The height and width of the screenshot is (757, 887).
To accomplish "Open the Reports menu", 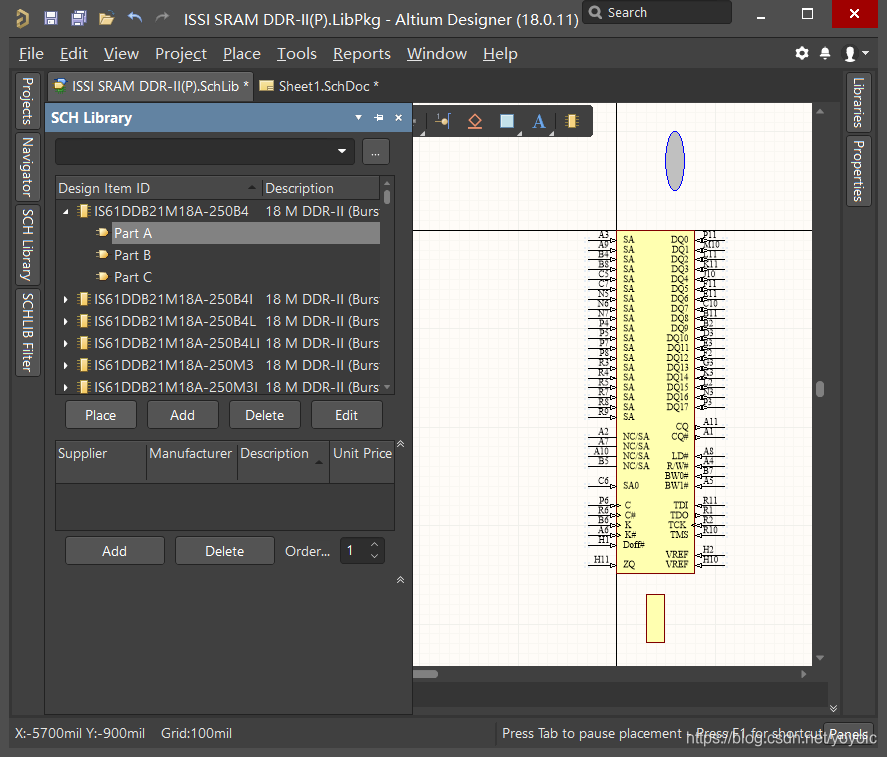I will coord(361,54).
